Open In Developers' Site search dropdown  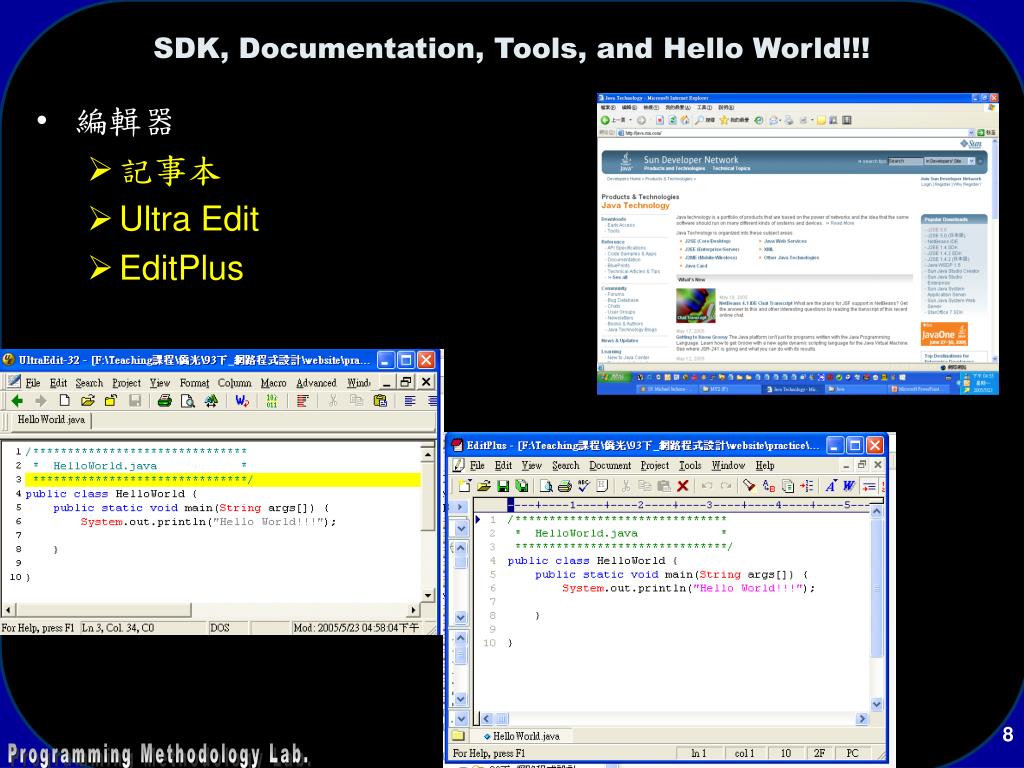click(950, 161)
